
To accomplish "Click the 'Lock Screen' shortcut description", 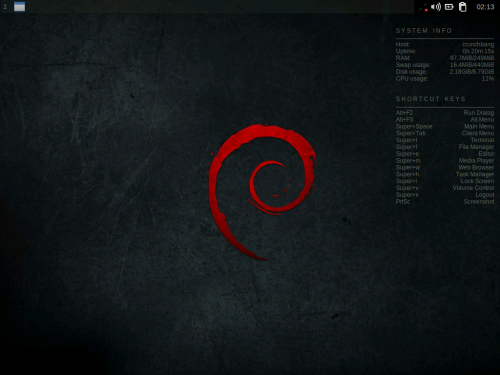I will tap(477, 181).
